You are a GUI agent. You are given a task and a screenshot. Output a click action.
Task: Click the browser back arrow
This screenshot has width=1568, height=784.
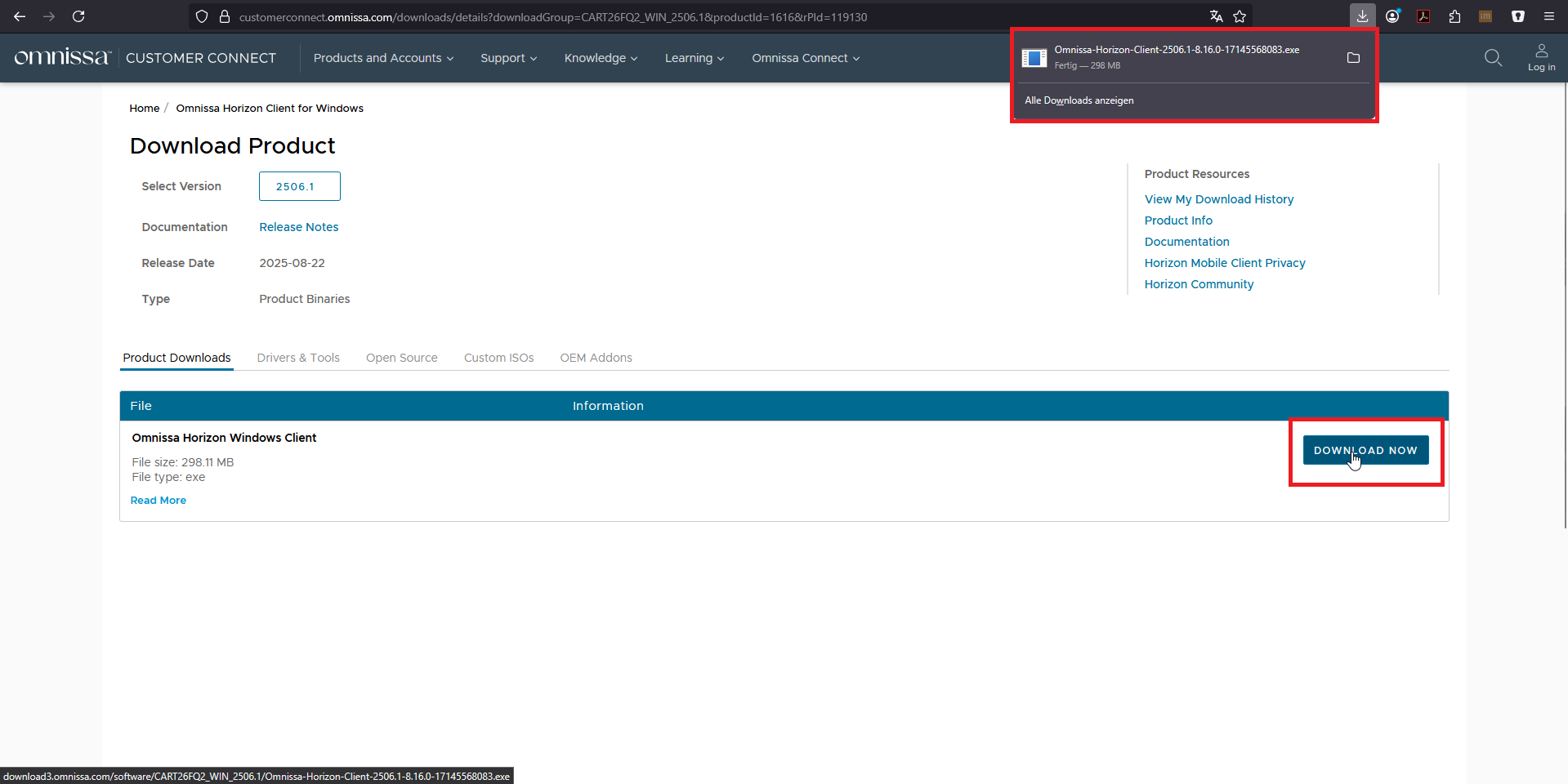coord(20,16)
